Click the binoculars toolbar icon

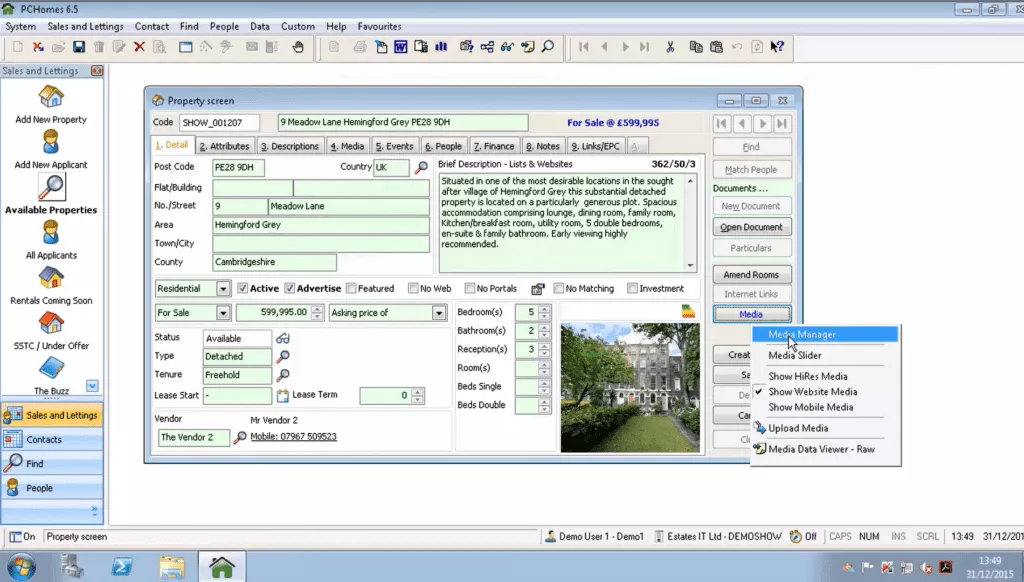coord(507,47)
